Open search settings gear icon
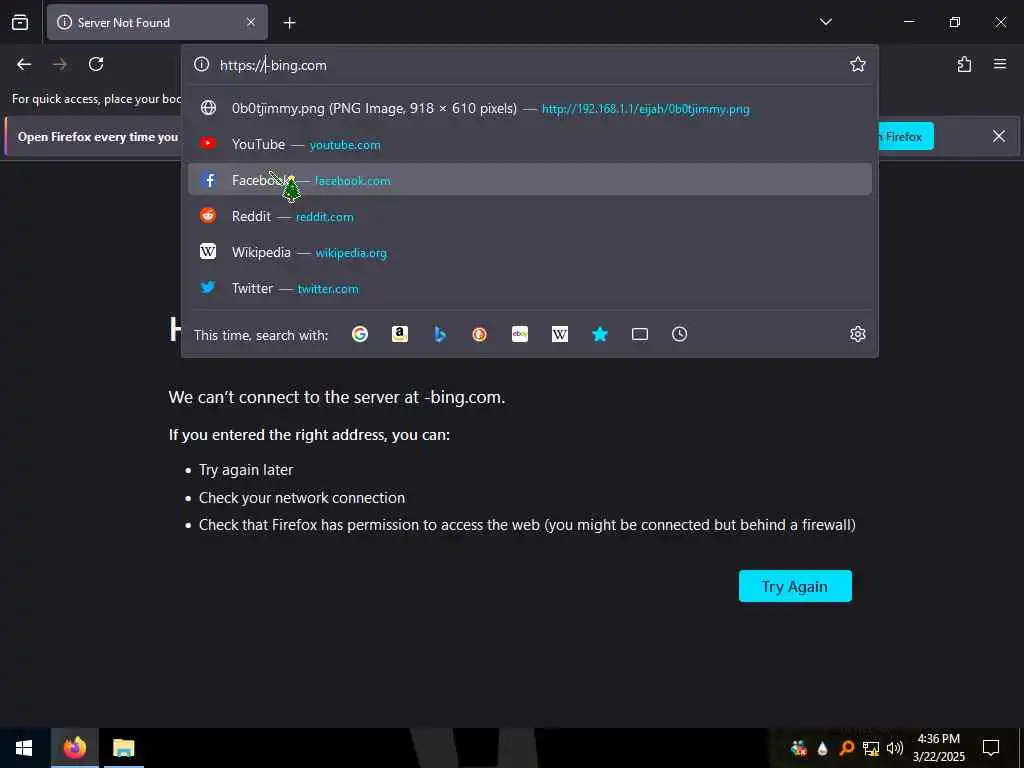The height and width of the screenshot is (768, 1024). (857, 334)
